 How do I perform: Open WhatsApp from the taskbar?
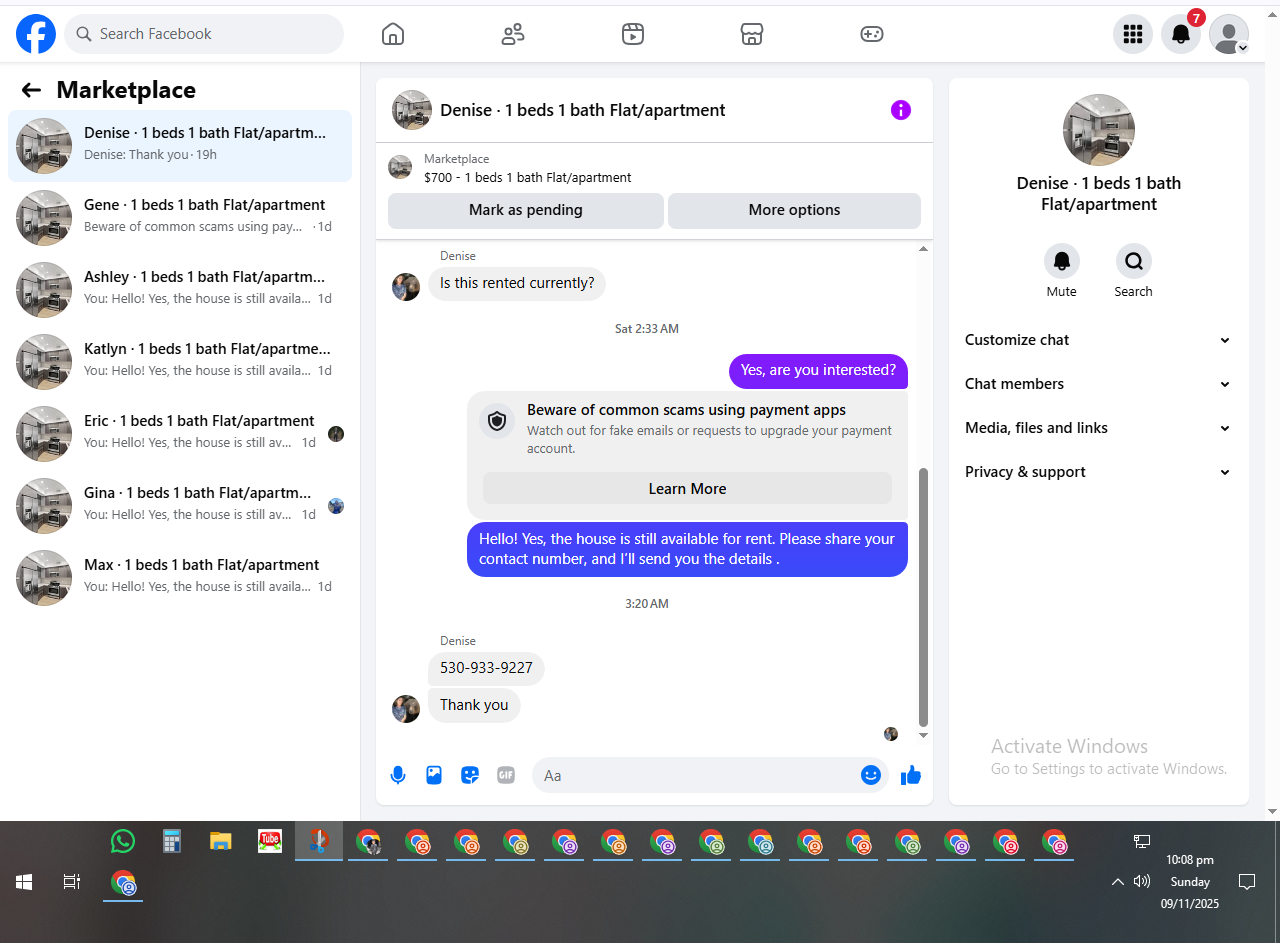(x=123, y=841)
